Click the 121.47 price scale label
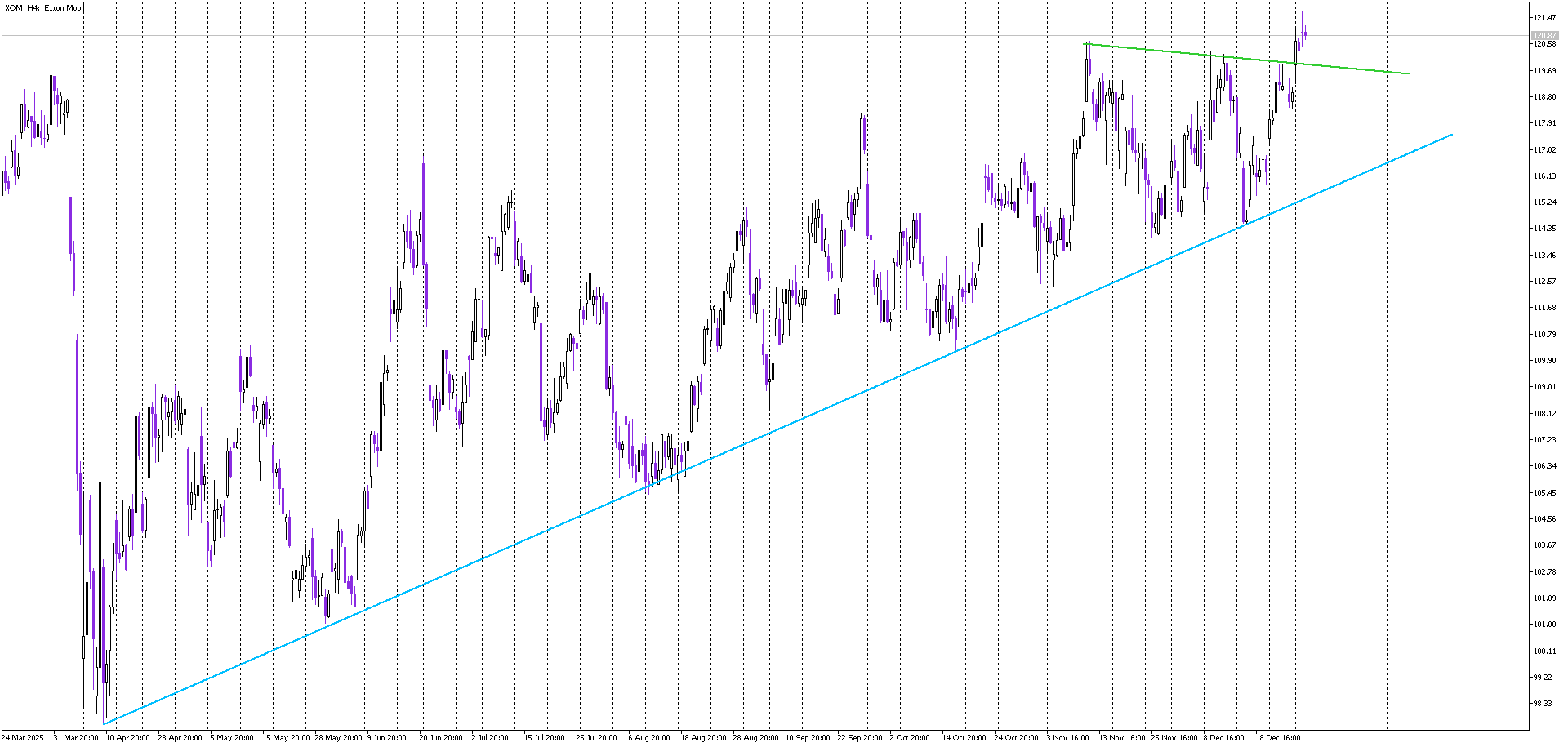This screenshot has height=747, width=1568. (1543, 18)
